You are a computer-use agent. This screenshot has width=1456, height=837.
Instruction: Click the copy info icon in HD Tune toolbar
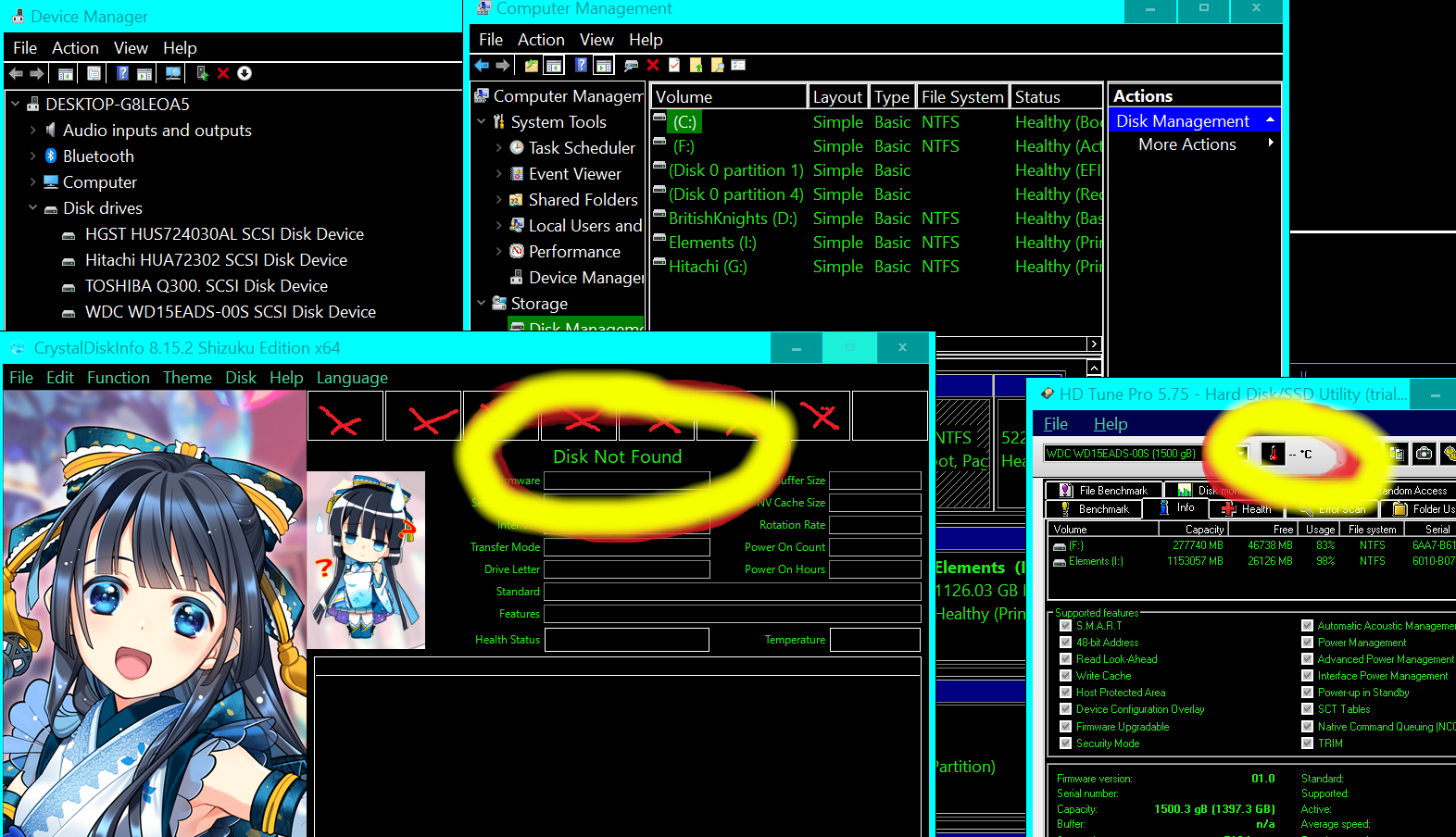[1397, 453]
